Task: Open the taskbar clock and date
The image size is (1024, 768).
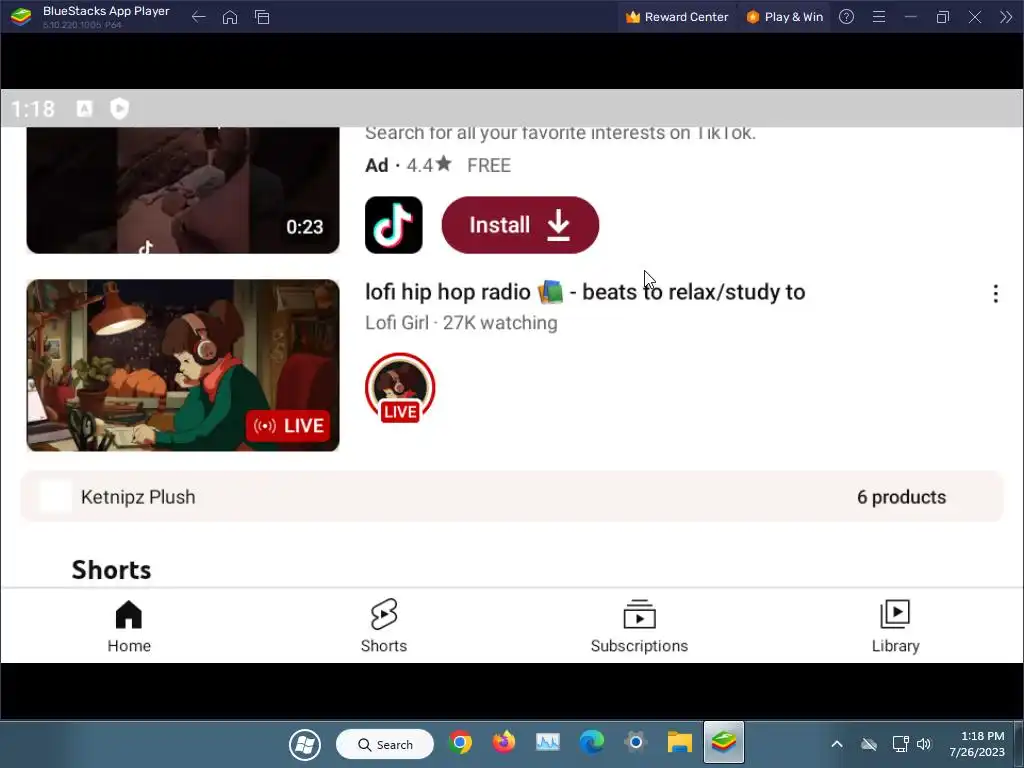Action: point(977,744)
